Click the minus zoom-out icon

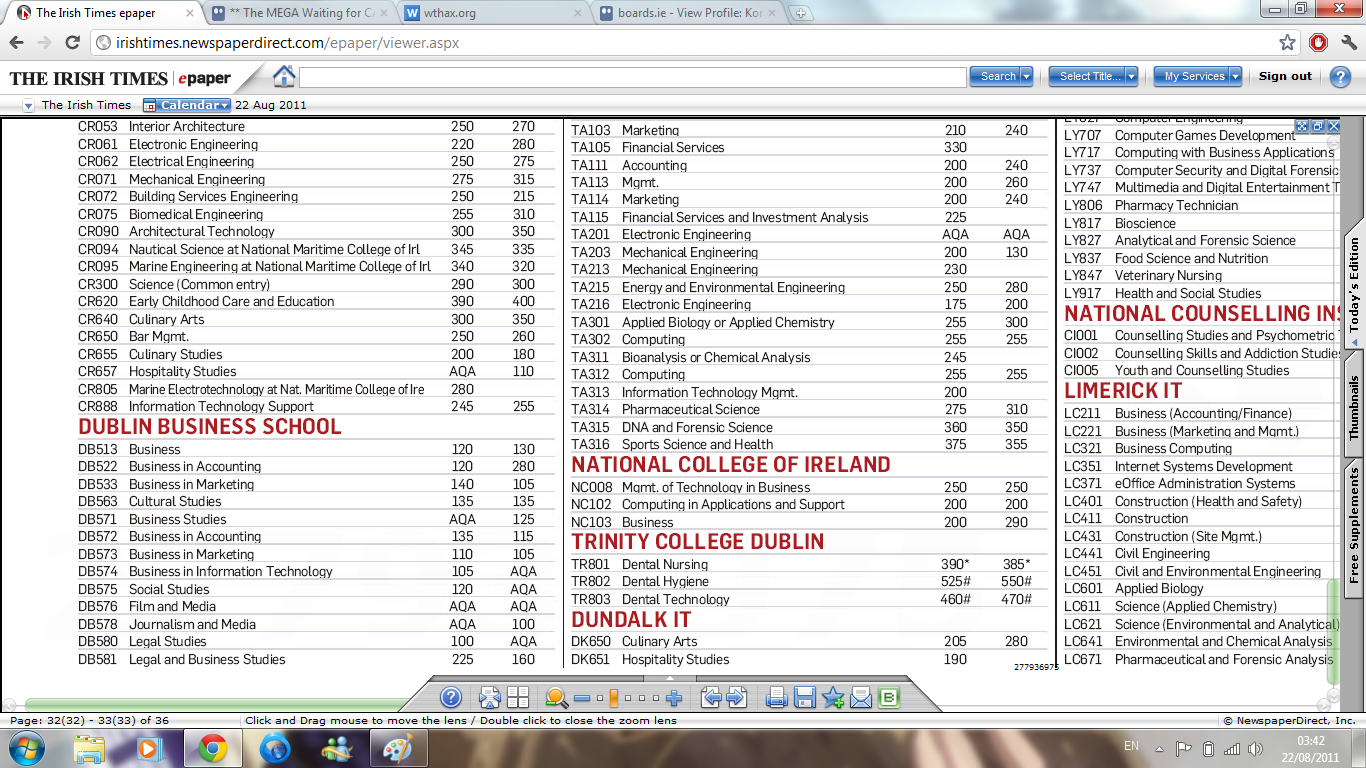582,698
